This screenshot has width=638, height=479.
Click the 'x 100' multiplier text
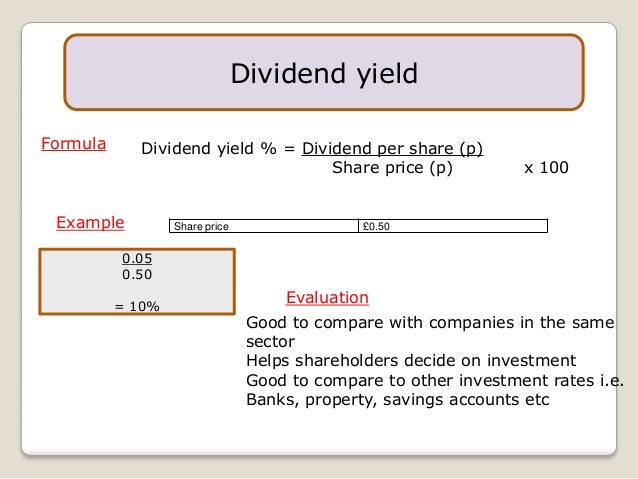546,168
